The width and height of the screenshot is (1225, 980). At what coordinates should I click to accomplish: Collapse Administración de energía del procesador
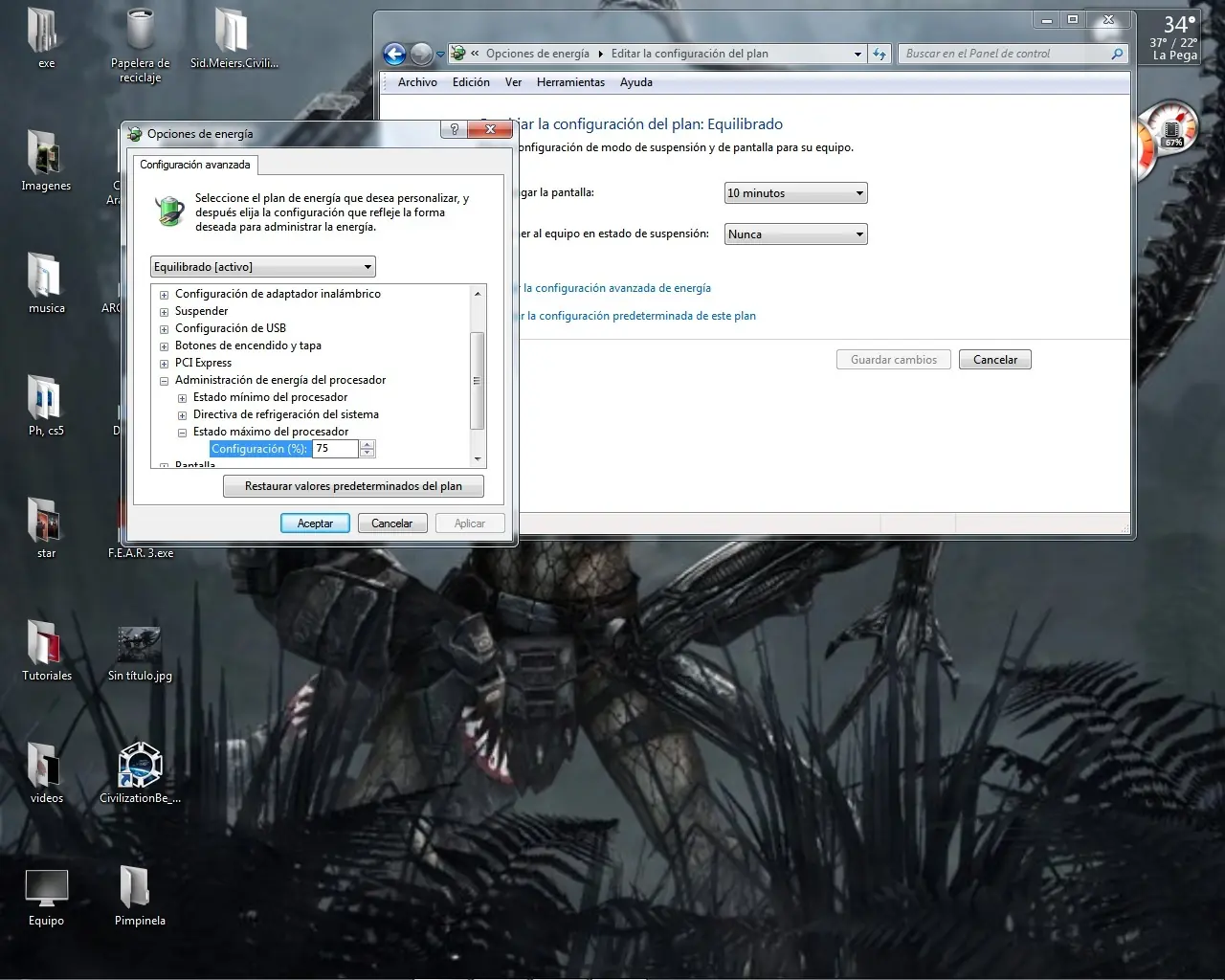164,381
